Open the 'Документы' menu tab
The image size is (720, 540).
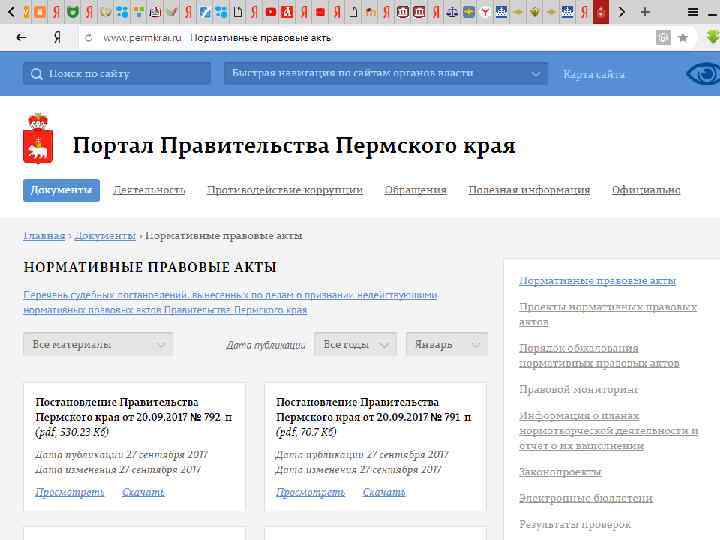pyautogui.click(x=61, y=190)
